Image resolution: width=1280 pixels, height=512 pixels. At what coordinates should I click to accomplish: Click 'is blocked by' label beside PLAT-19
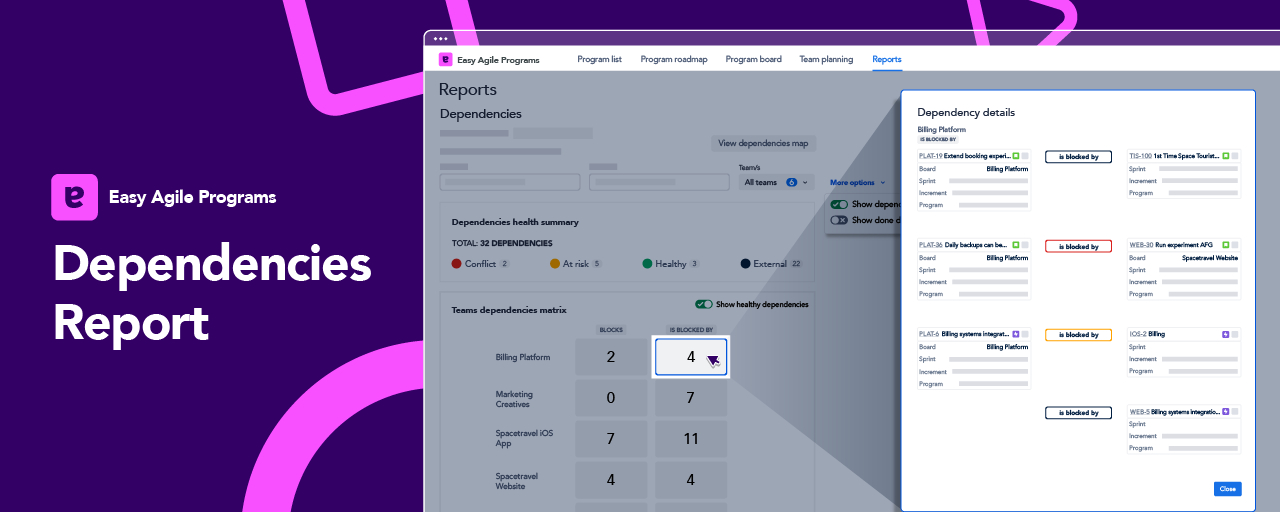pyautogui.click(x=1078, y=157)
